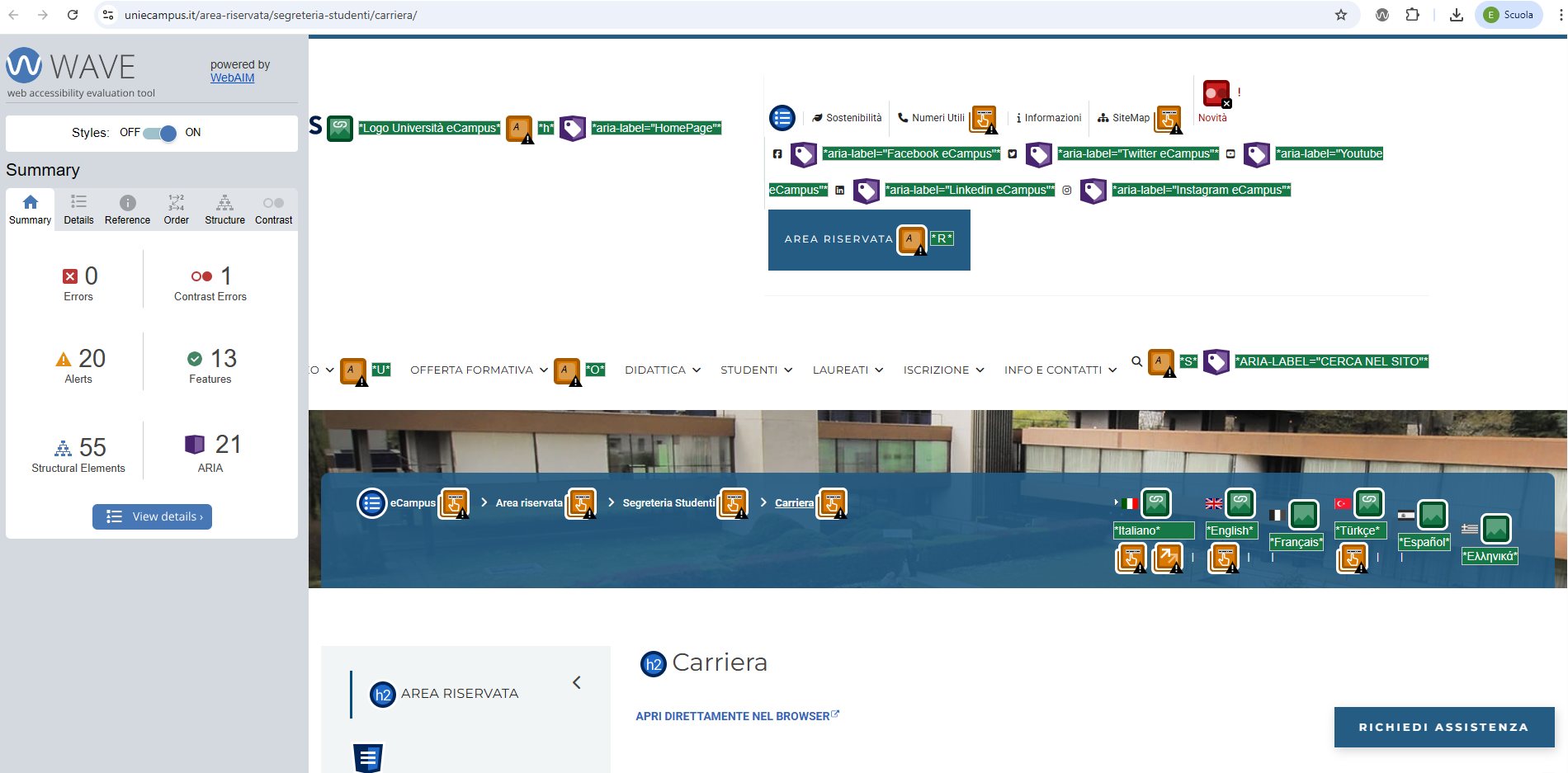Click the browser downloads icon

point(1457,15)
